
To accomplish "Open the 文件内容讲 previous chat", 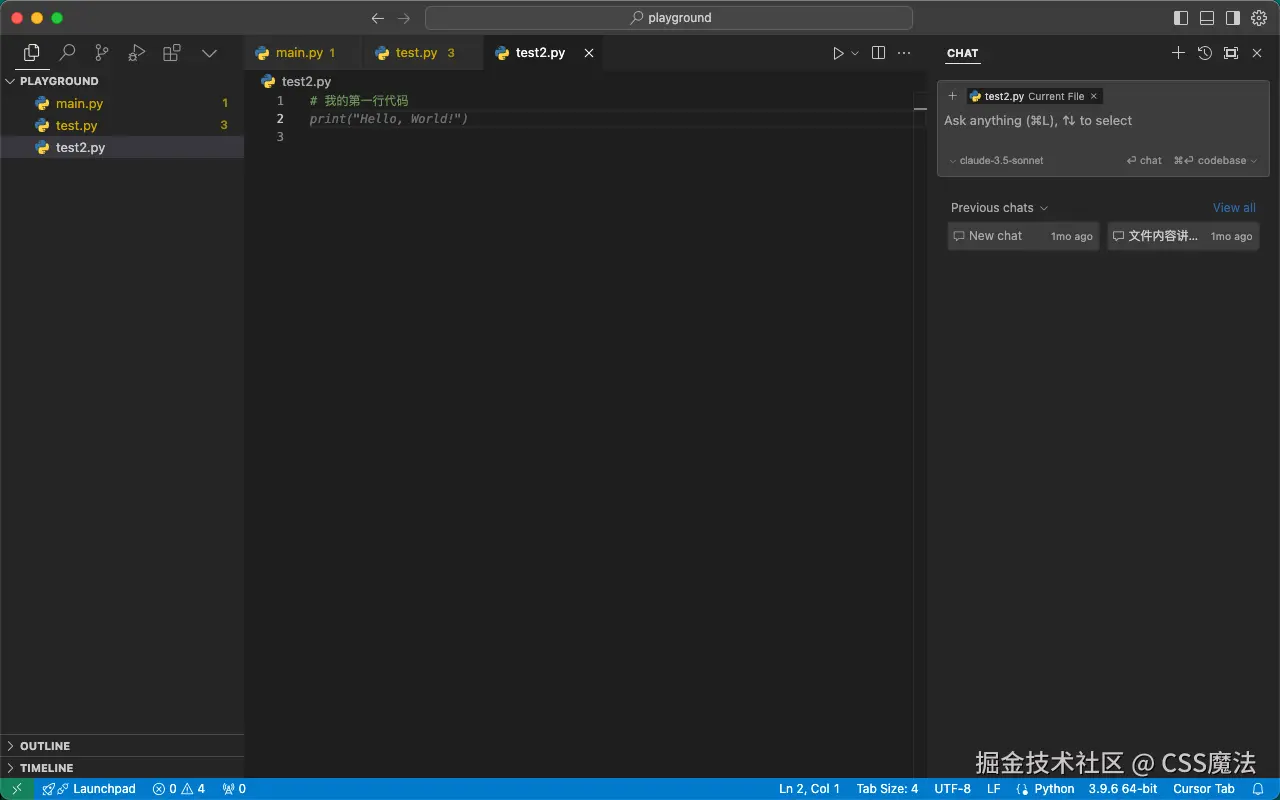I will pos(1183,236).
